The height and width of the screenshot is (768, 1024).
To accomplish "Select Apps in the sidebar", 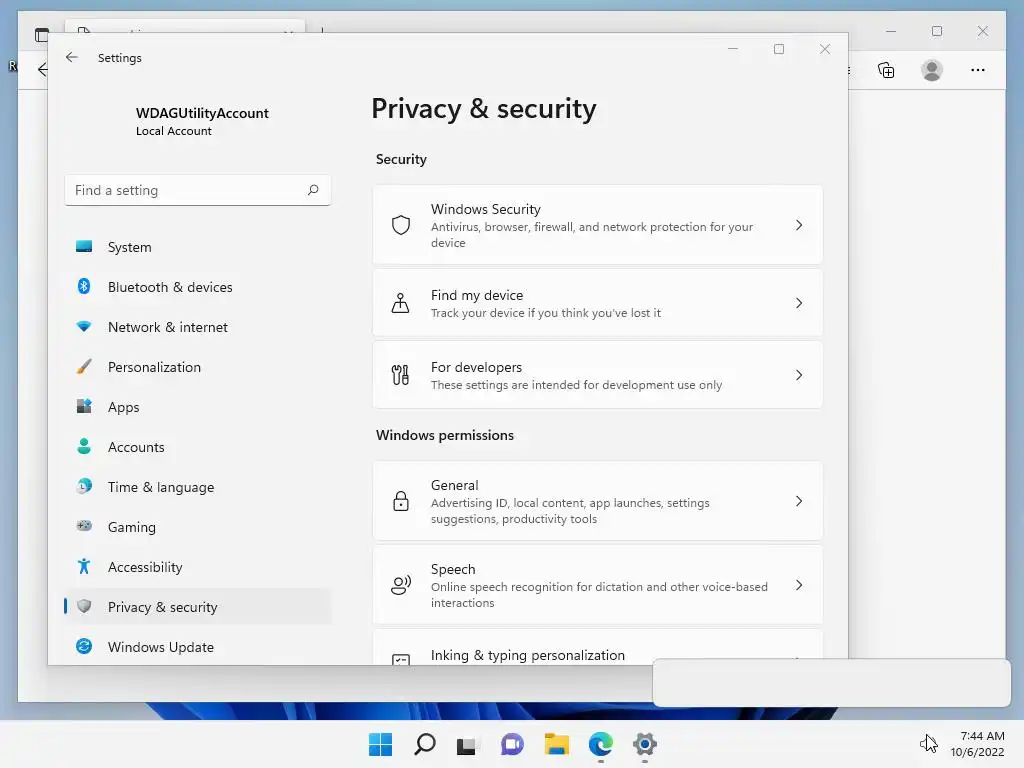I will [197, 406].
